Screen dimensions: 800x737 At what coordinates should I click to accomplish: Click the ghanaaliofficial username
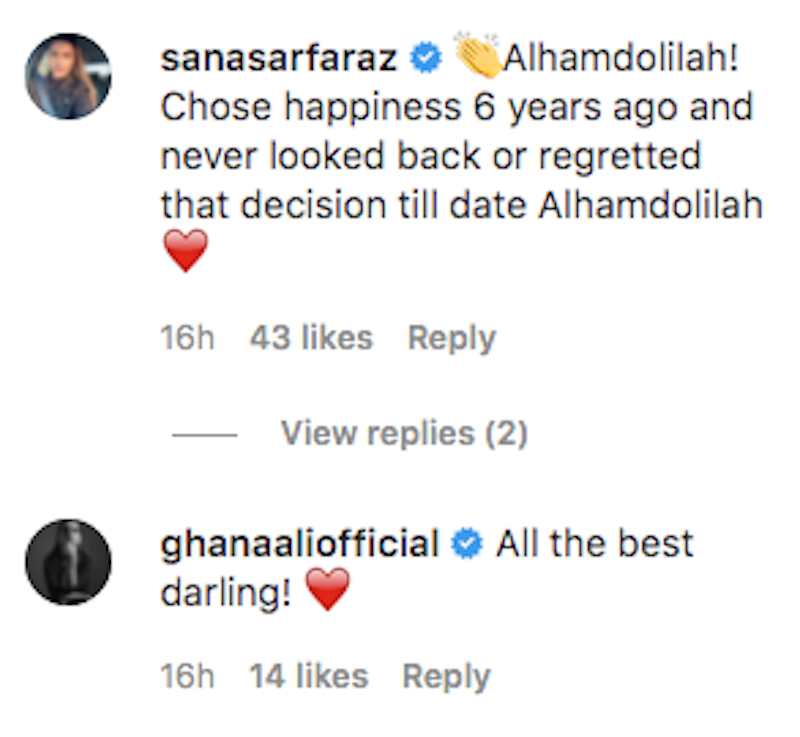coord(300,545)
